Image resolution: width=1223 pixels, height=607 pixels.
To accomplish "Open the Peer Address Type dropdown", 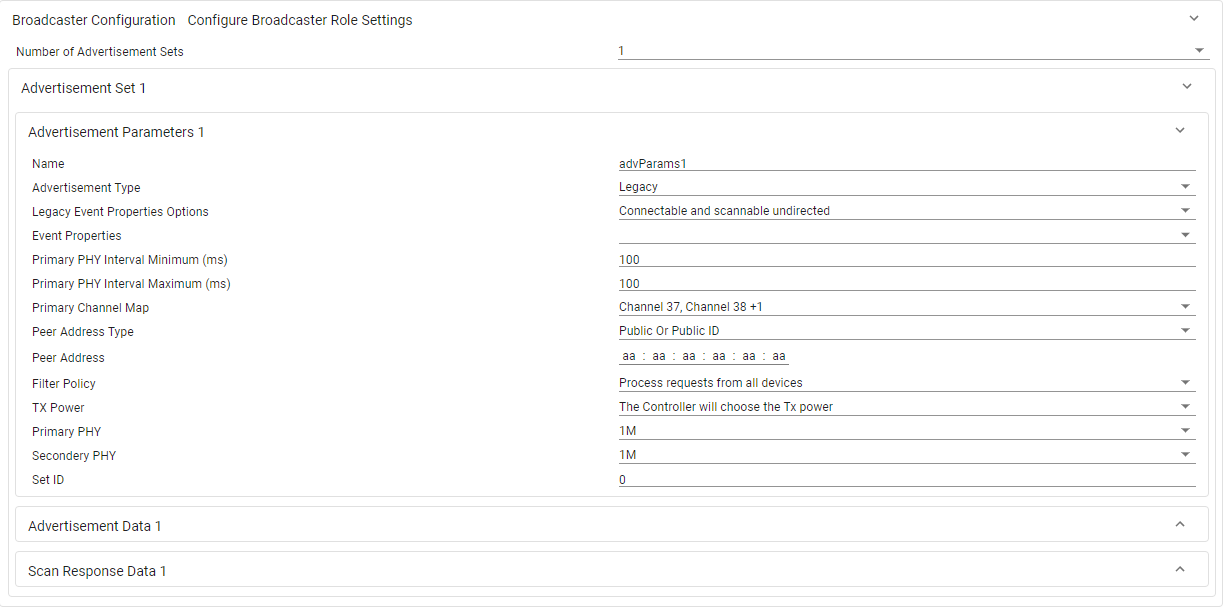I will 1186,332.
